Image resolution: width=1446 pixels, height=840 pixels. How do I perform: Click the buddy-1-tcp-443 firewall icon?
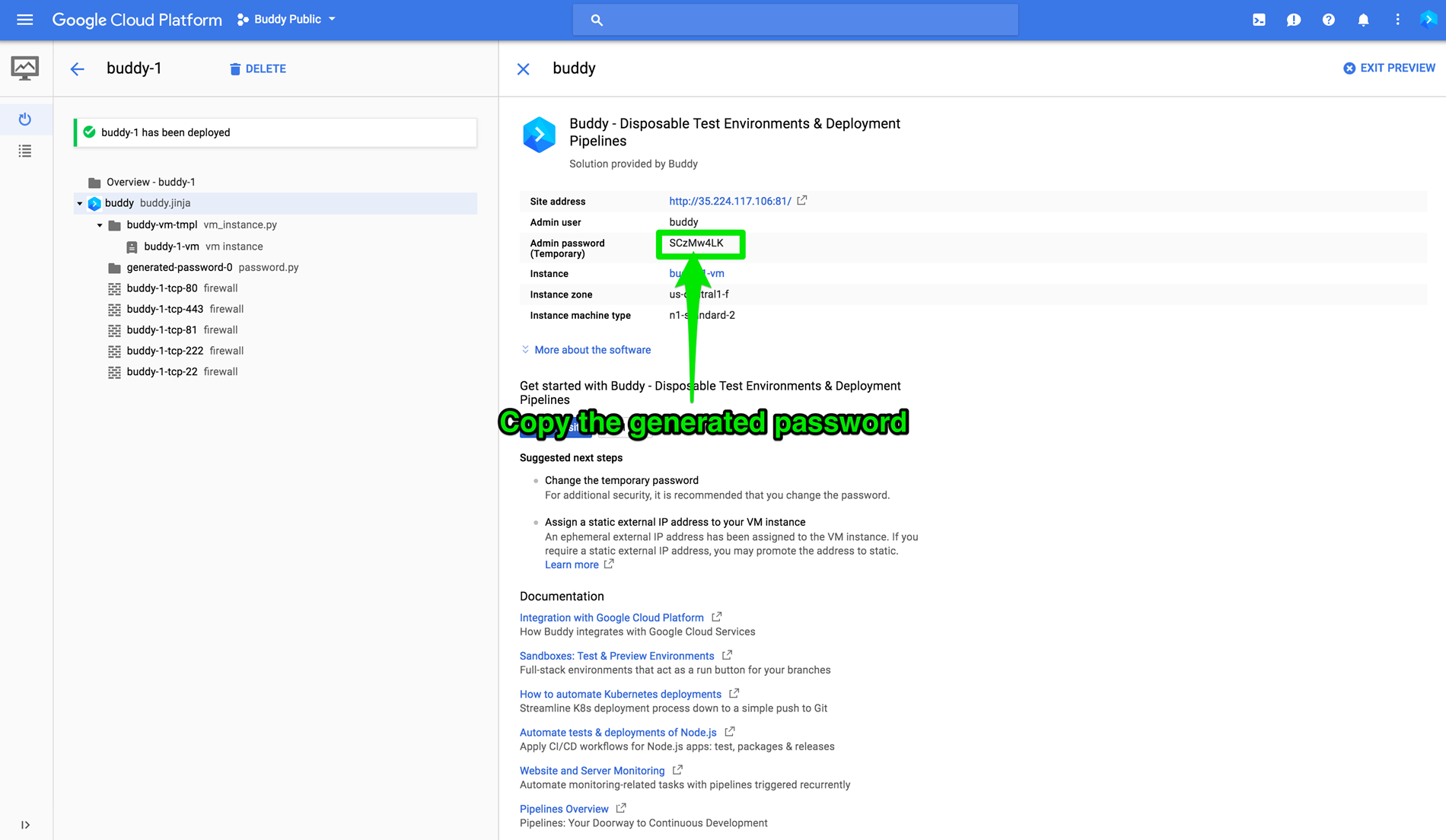pos(114,310)
